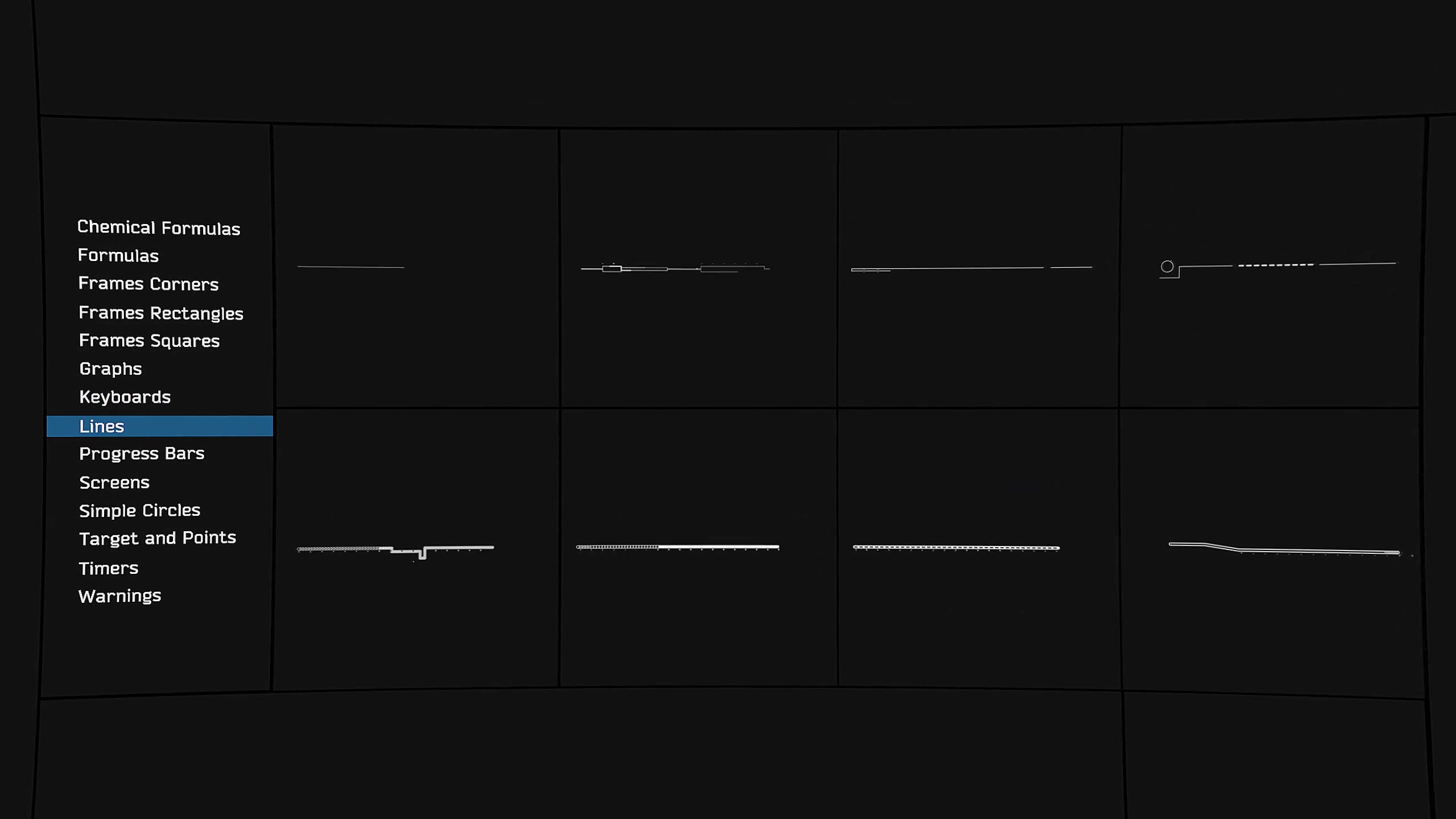Image resolution: width=1456 pixels, height=819 pixels.
Task: Select the line thumbnail in top-left grid cell
Action: pyautogui.click(x=414, y=268)
